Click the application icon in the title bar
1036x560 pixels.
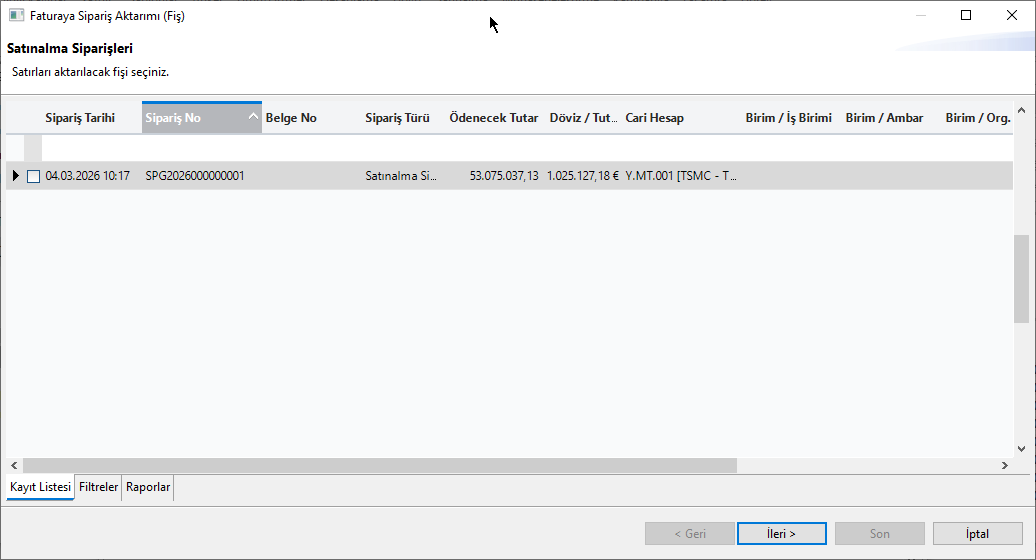pyautogui.click(x=16, y=16)
